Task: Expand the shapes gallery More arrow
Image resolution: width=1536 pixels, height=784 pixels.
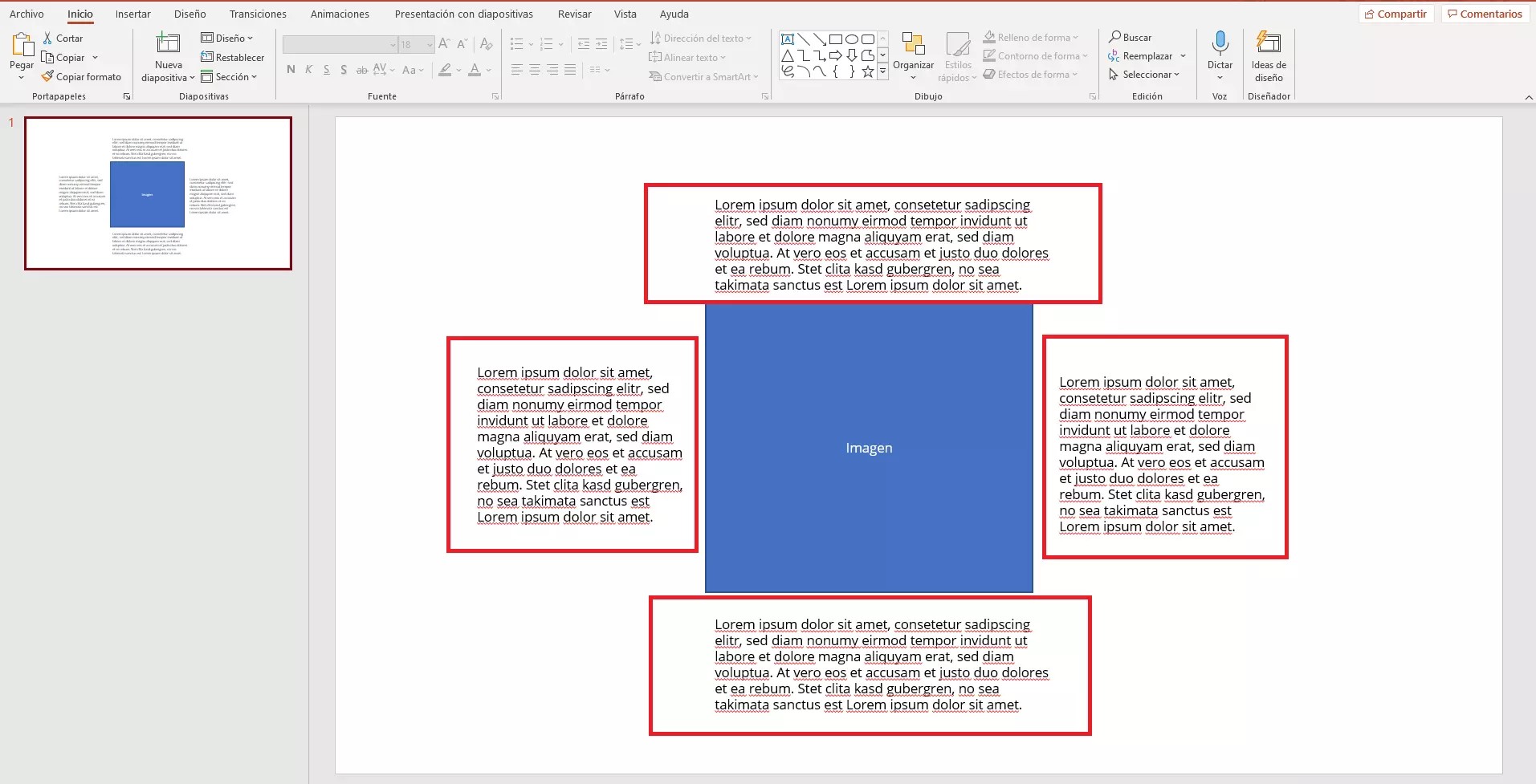Action: (x=882, y=71)
